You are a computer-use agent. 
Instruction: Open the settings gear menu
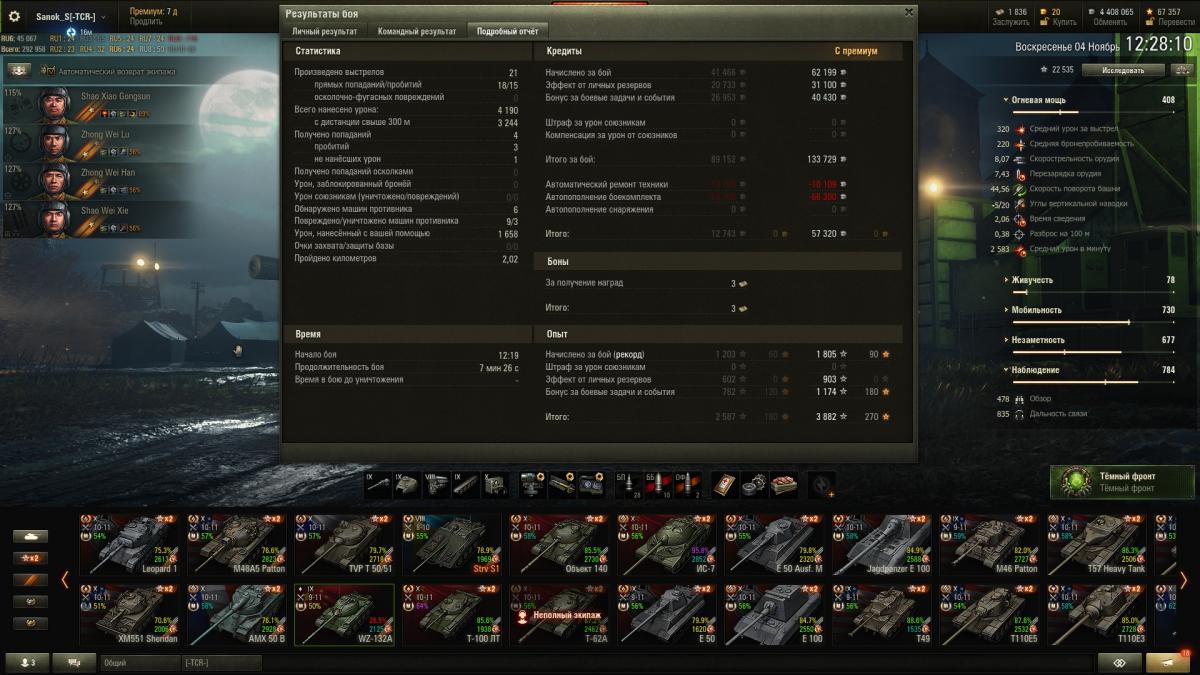point(14,17)
